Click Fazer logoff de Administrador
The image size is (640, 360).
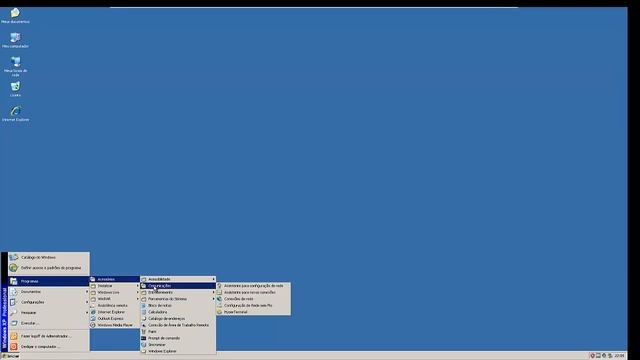tap(49, 336)
